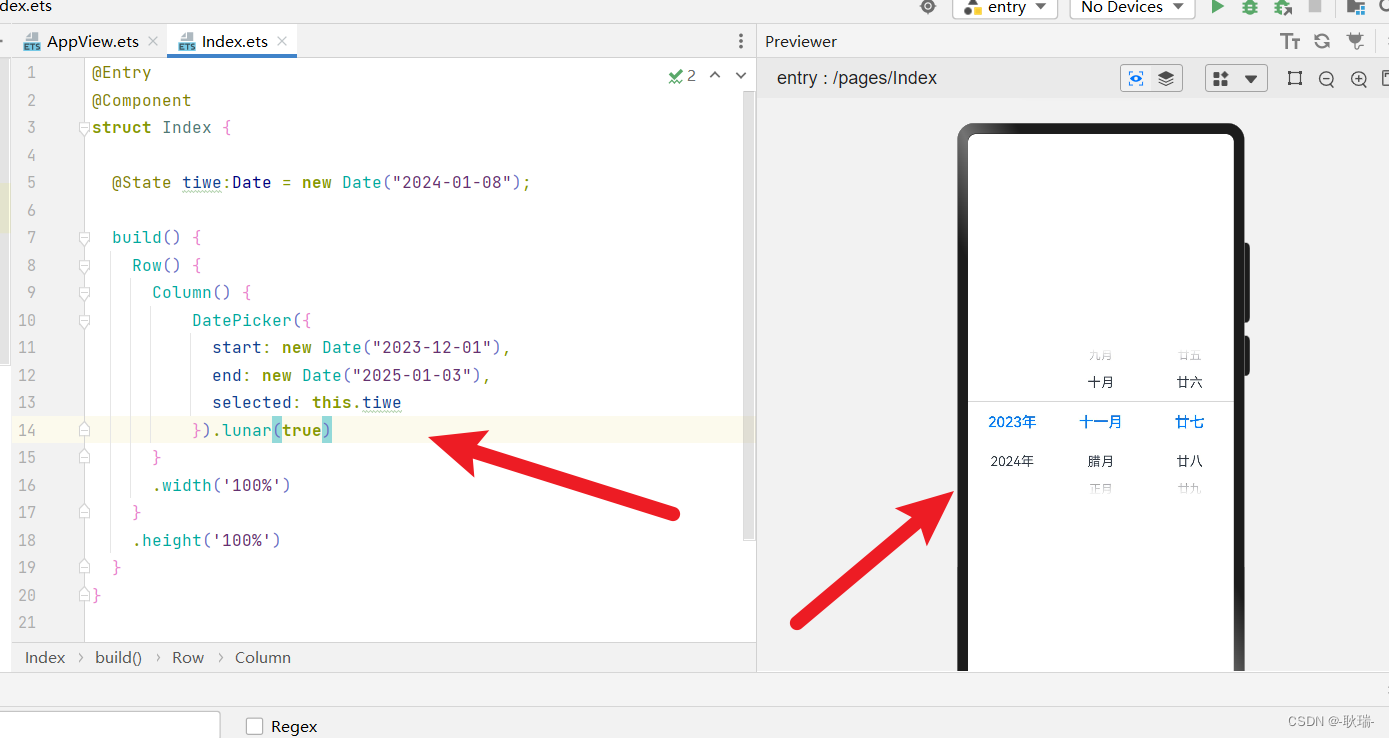
Task: Open the No Devices selector
Action: coord(1133,7)
